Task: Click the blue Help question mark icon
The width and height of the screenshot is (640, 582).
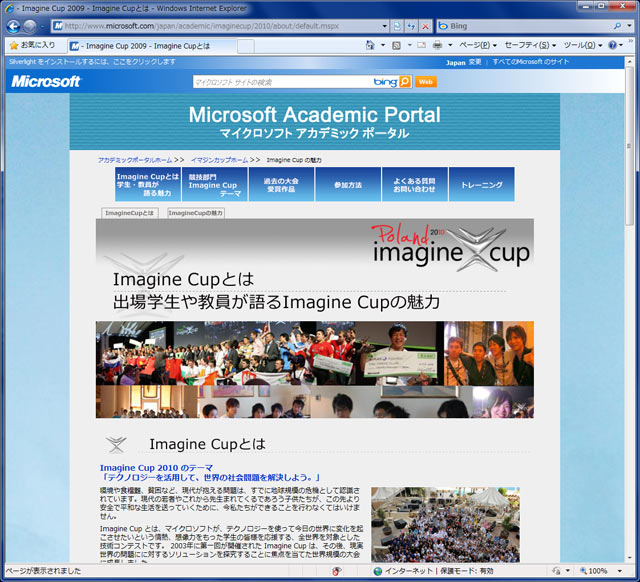Action: [x=613, y=45]
